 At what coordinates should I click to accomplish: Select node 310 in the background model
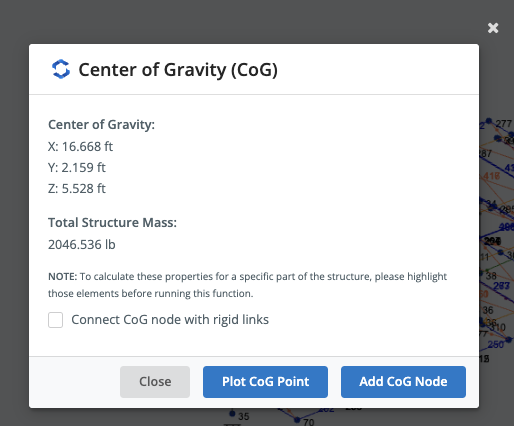point(498,327)
